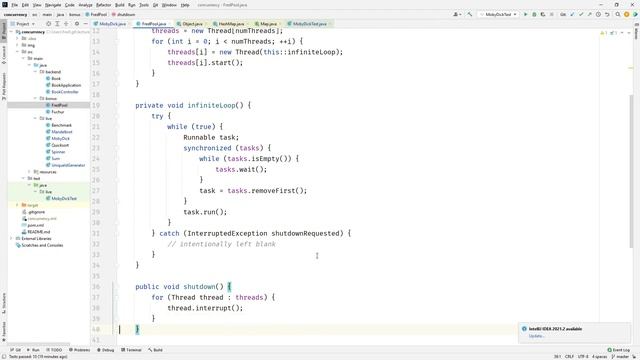Collapse the concurrency root node

click(x=11, y=32)
